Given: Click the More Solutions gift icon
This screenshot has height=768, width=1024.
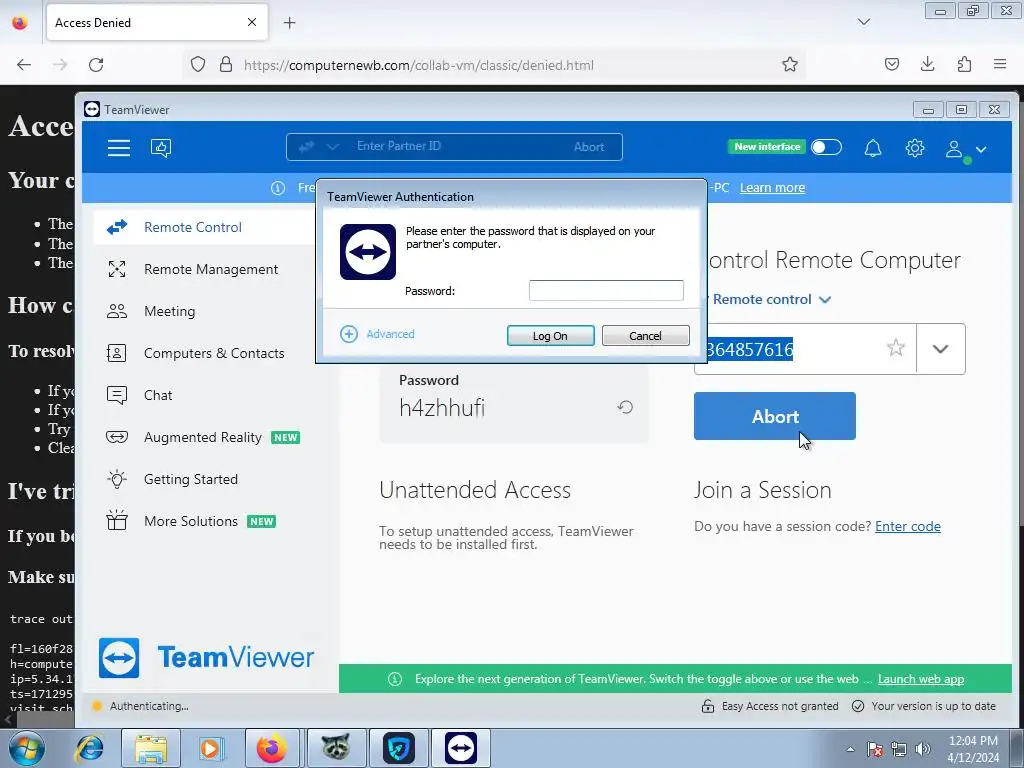Looking at the screenshot, I should coord(117,520).
